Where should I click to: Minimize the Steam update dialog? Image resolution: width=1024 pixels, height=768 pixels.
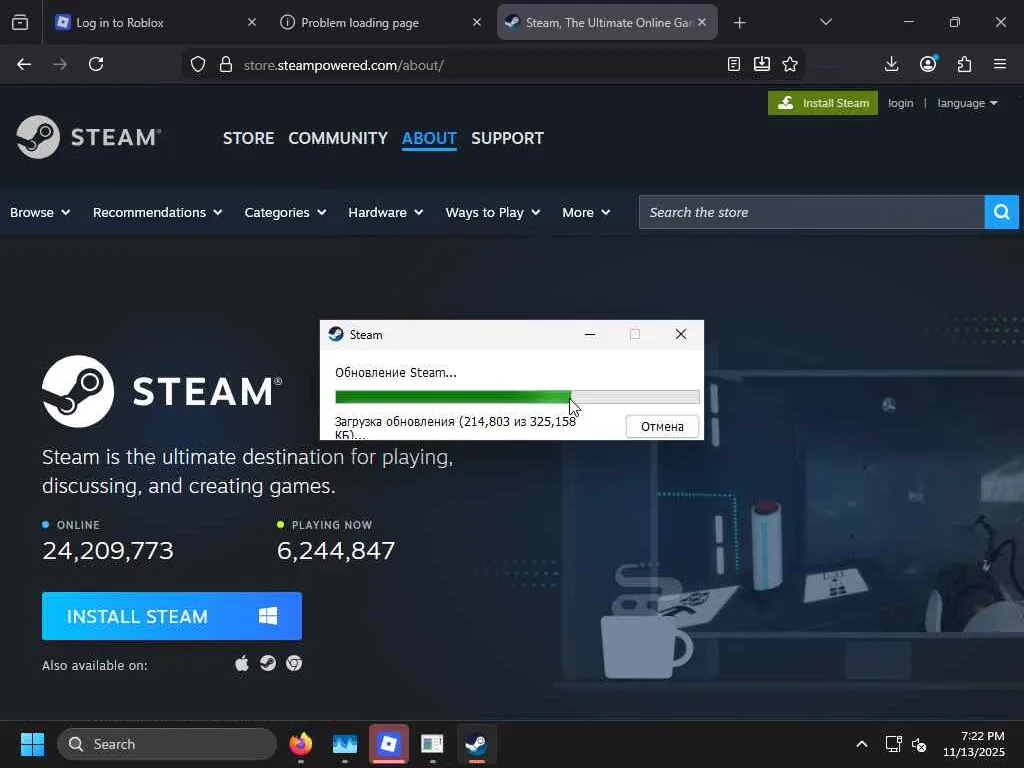[590, 334]
